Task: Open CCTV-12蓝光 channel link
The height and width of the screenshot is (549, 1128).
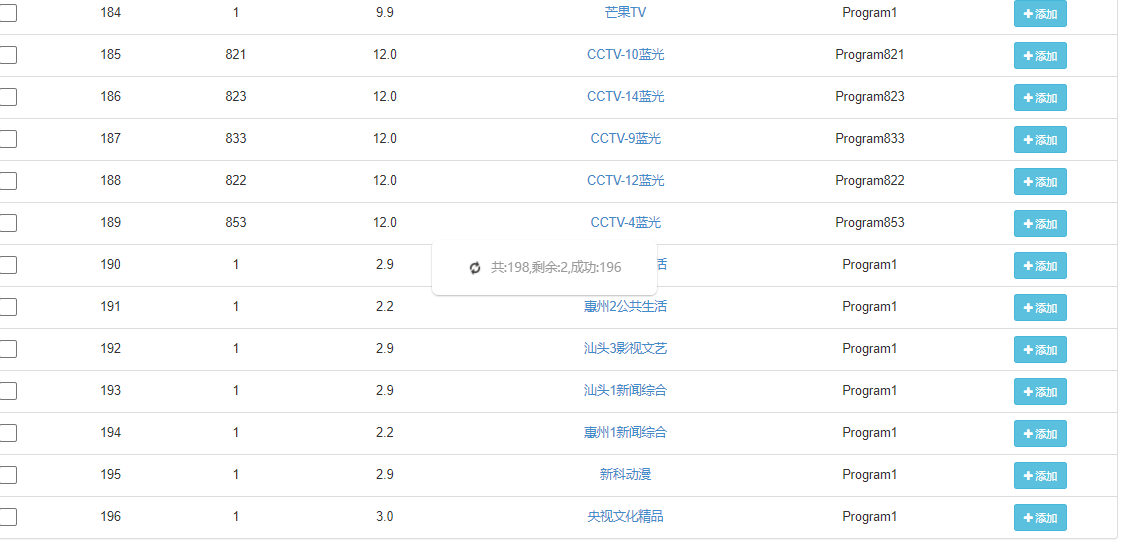Action: click(625, 180)
